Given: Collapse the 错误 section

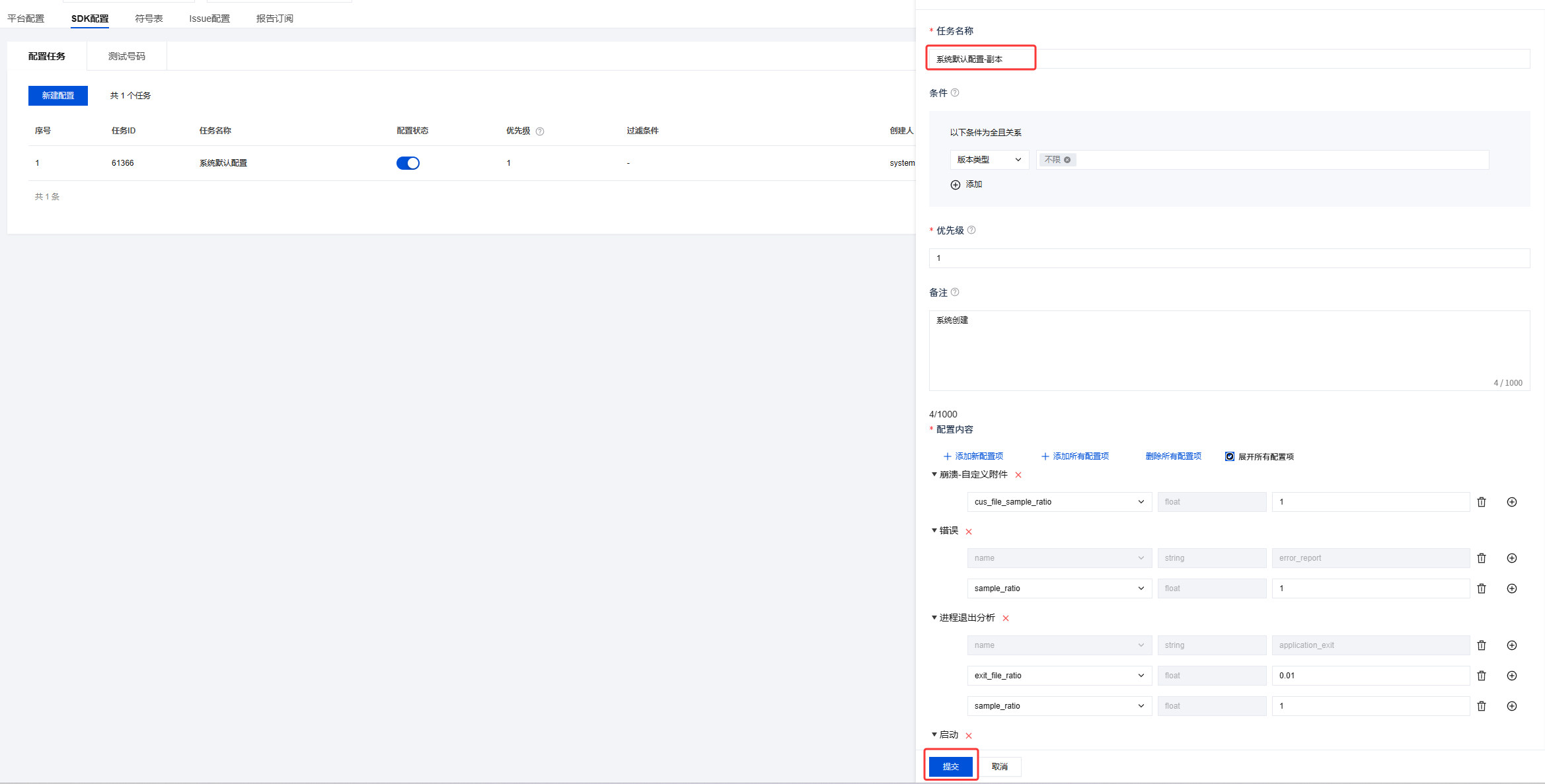Looking at the screenshot, I should pos(934,530).
